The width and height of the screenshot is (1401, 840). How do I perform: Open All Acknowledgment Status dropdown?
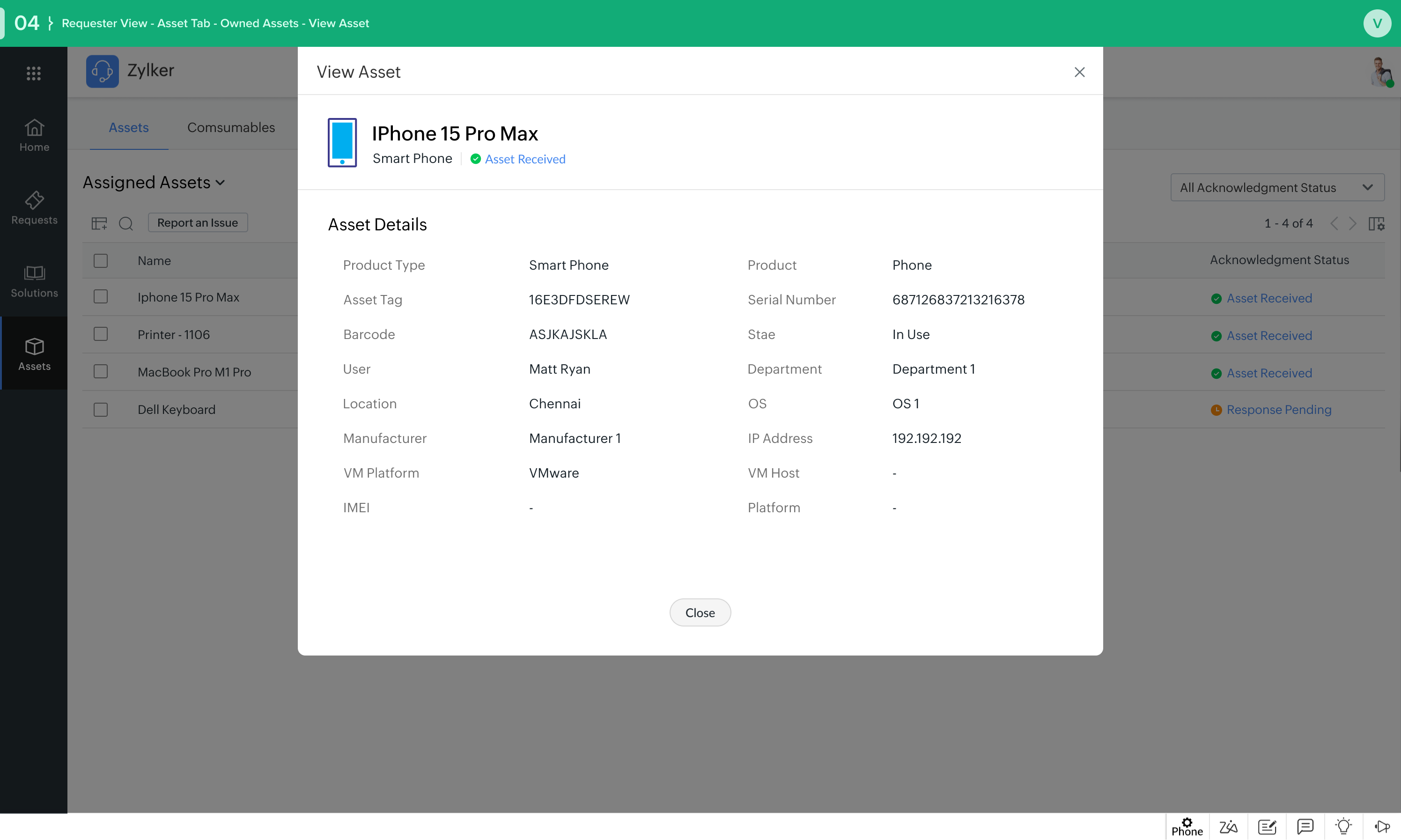(x=1277, y=187)
